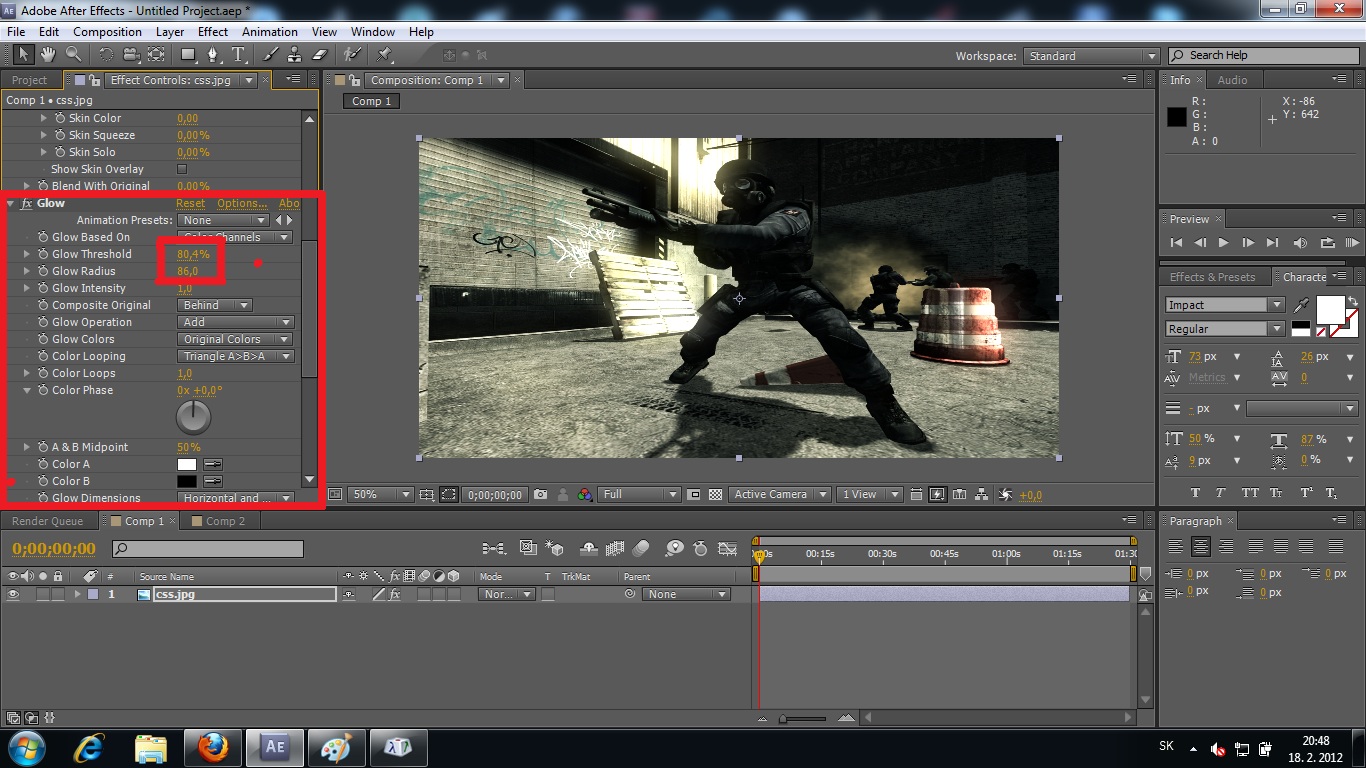Select the Hand tool
Screen dimensions: 1366x768
48,55
